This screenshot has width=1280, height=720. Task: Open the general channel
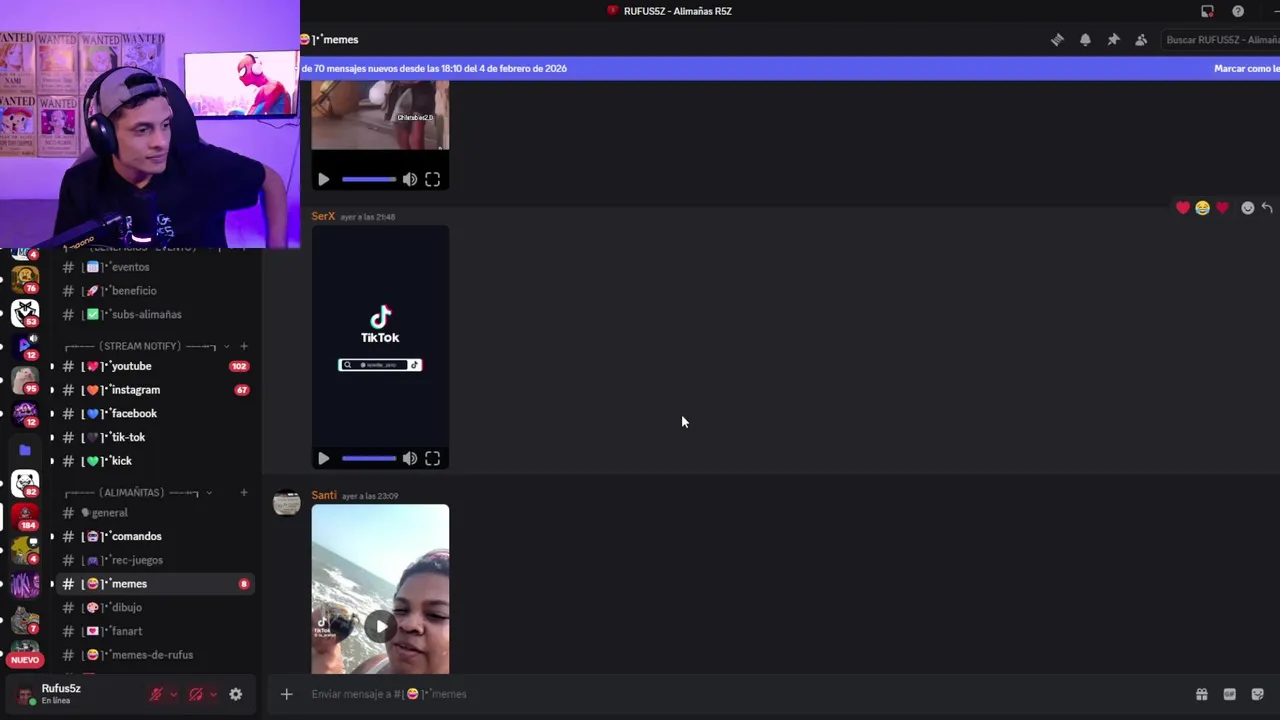tap(155, 513)
